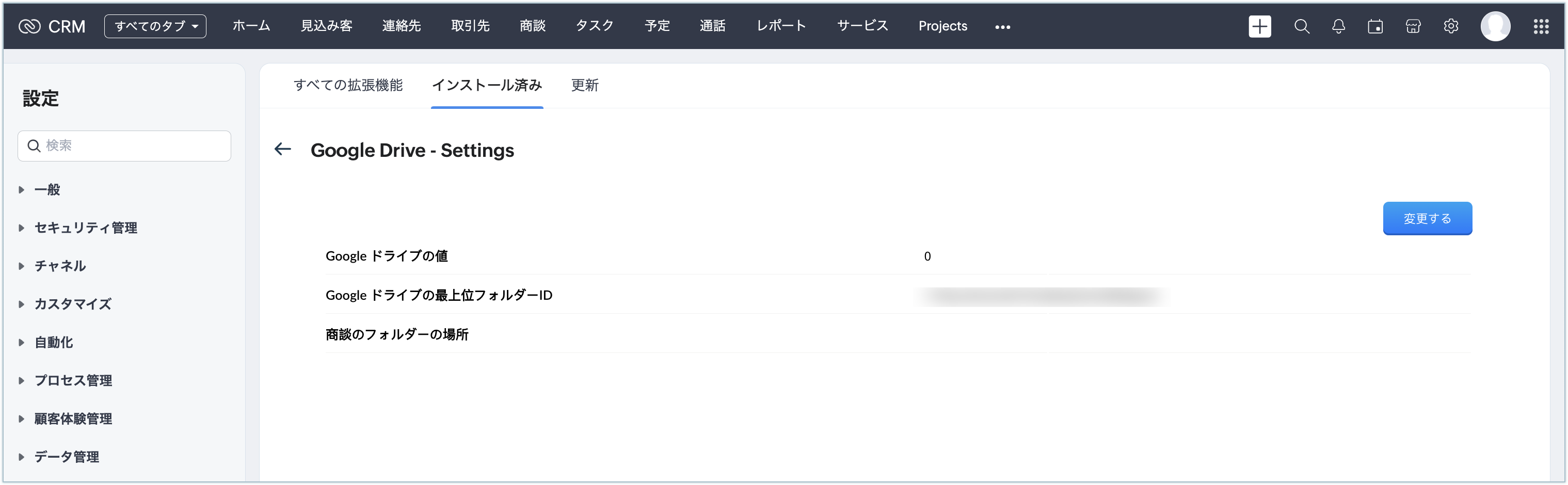Open the 取引先 module
The width and height of the screenshot is (1568, 485).
(x=471, y=26)
